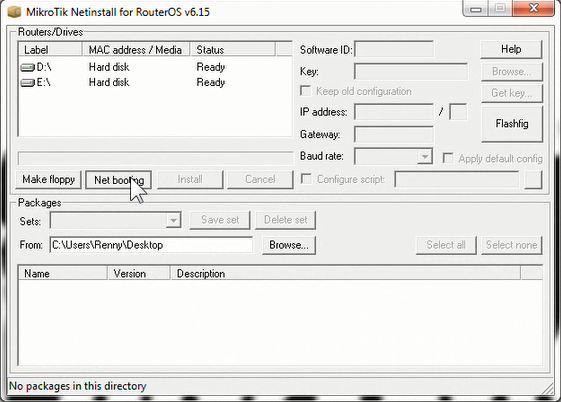Browse for packages folder next to From
Image resolution: width=561 pixels, height=402 pixels.
289,245
